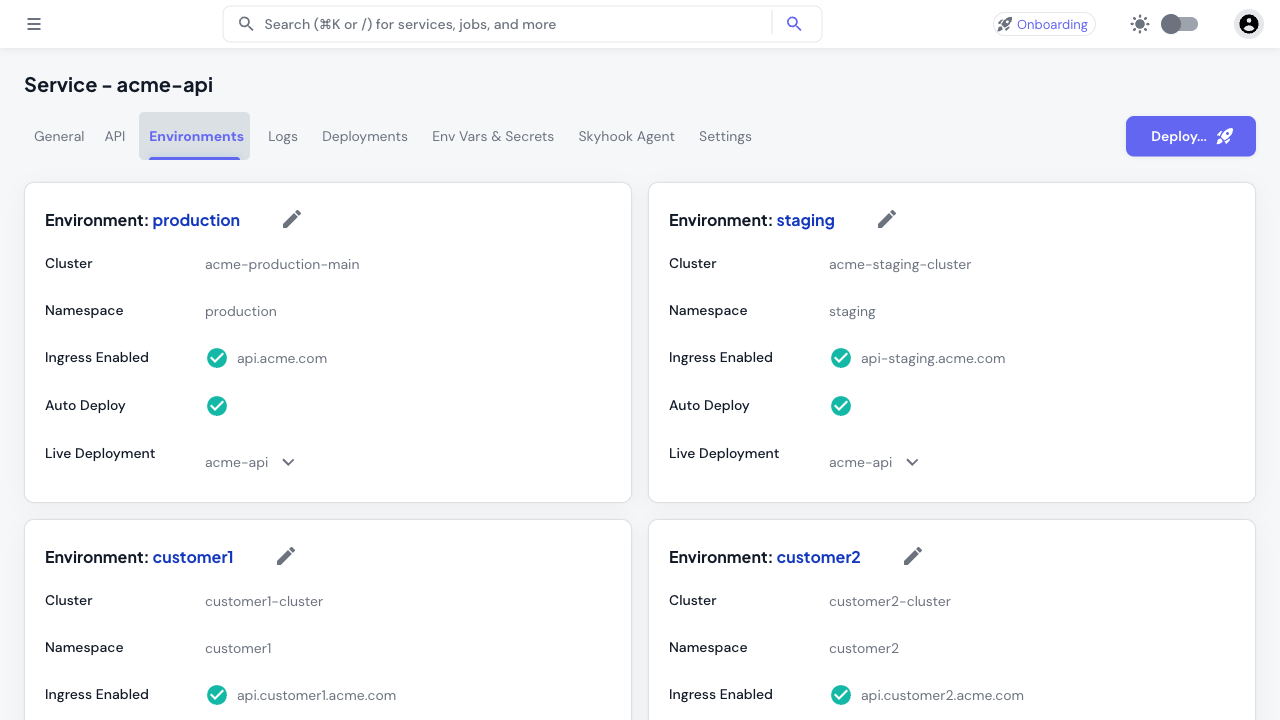Click the edit pencil next to production environment
The image size is (1280, 720).
coord(291,218)
